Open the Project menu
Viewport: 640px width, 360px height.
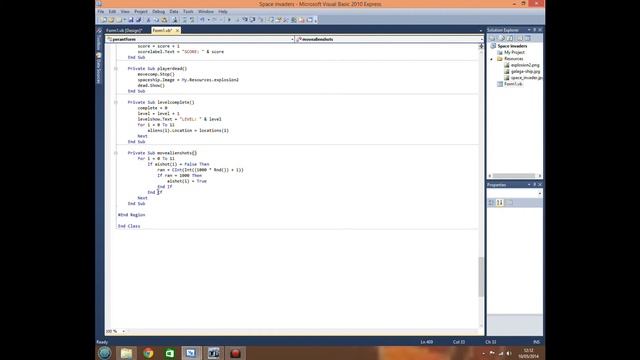(141, 11)
